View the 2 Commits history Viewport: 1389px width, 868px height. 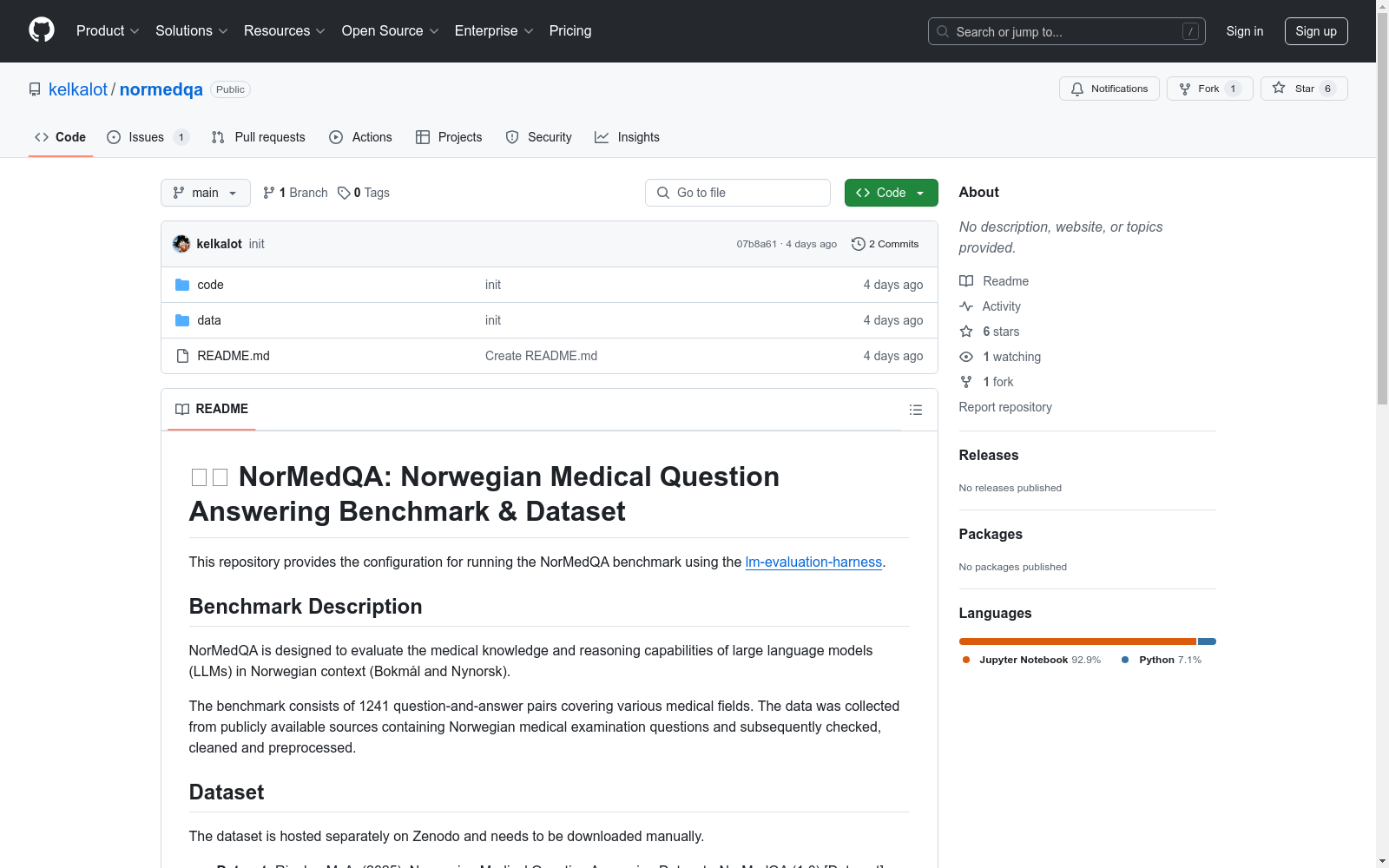pyautogui.click(x=885, y=244)
